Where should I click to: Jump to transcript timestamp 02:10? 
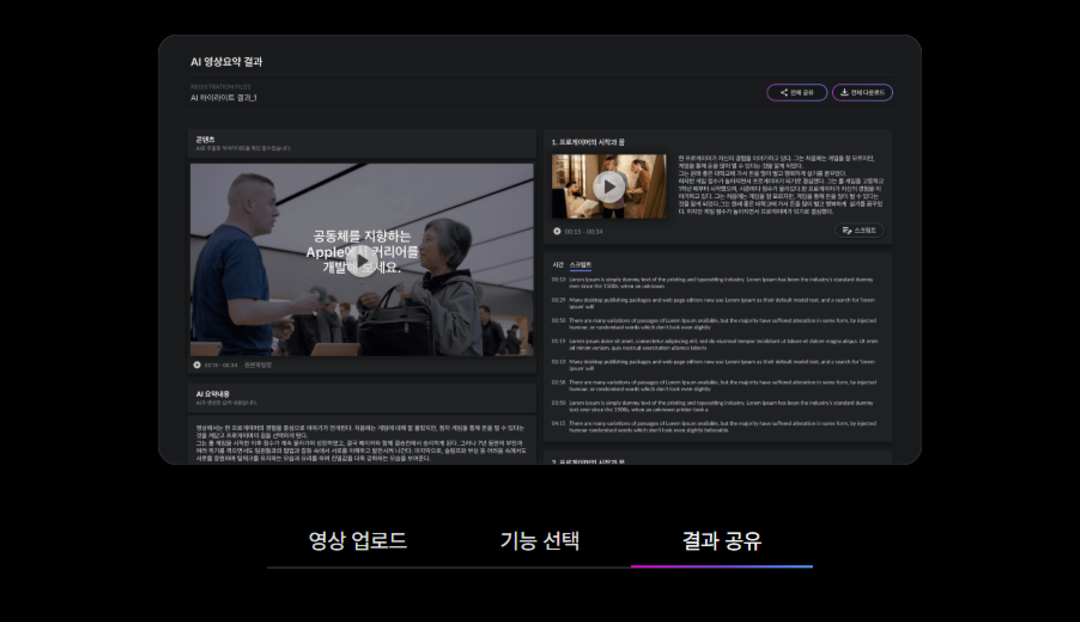point(559,362)
